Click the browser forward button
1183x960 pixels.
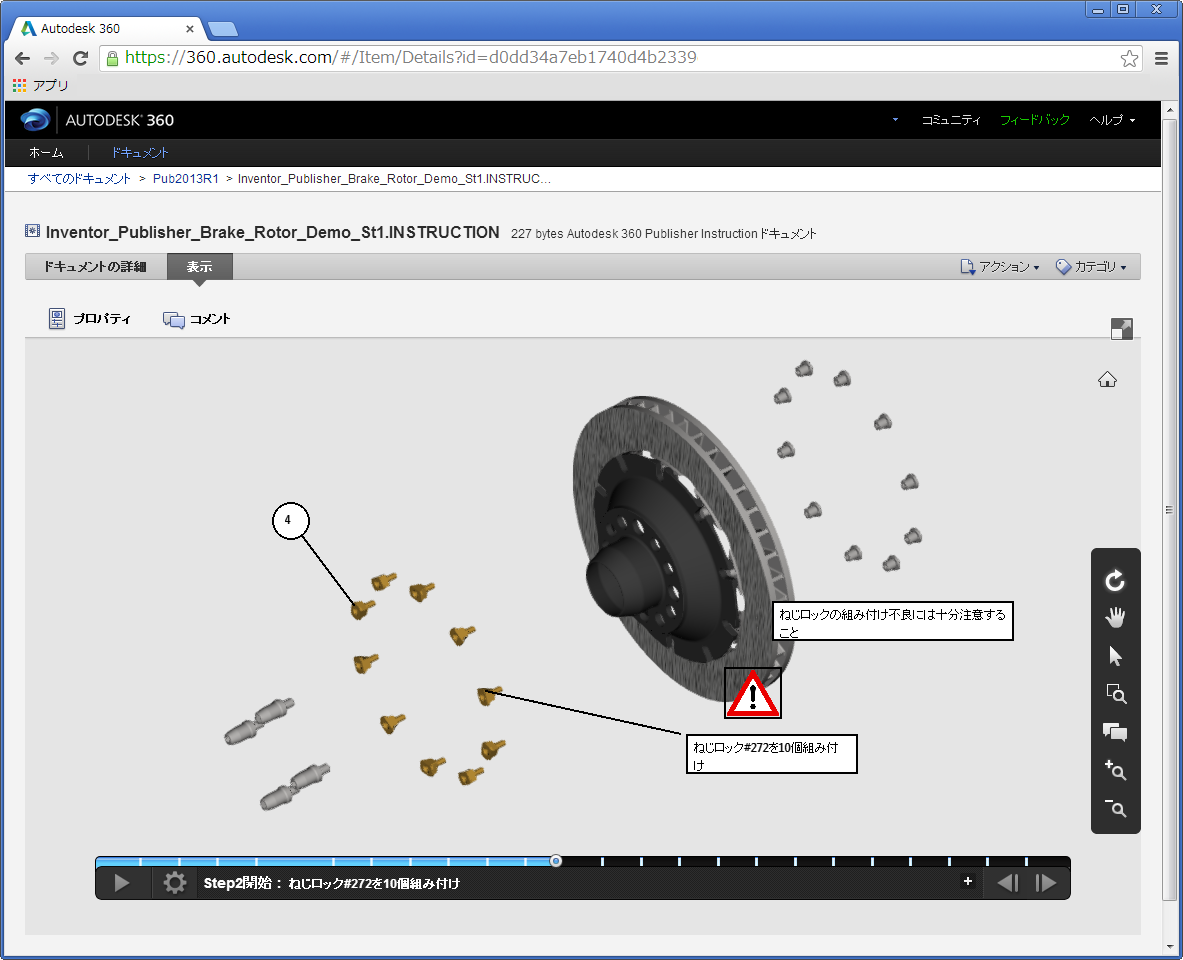51,58
